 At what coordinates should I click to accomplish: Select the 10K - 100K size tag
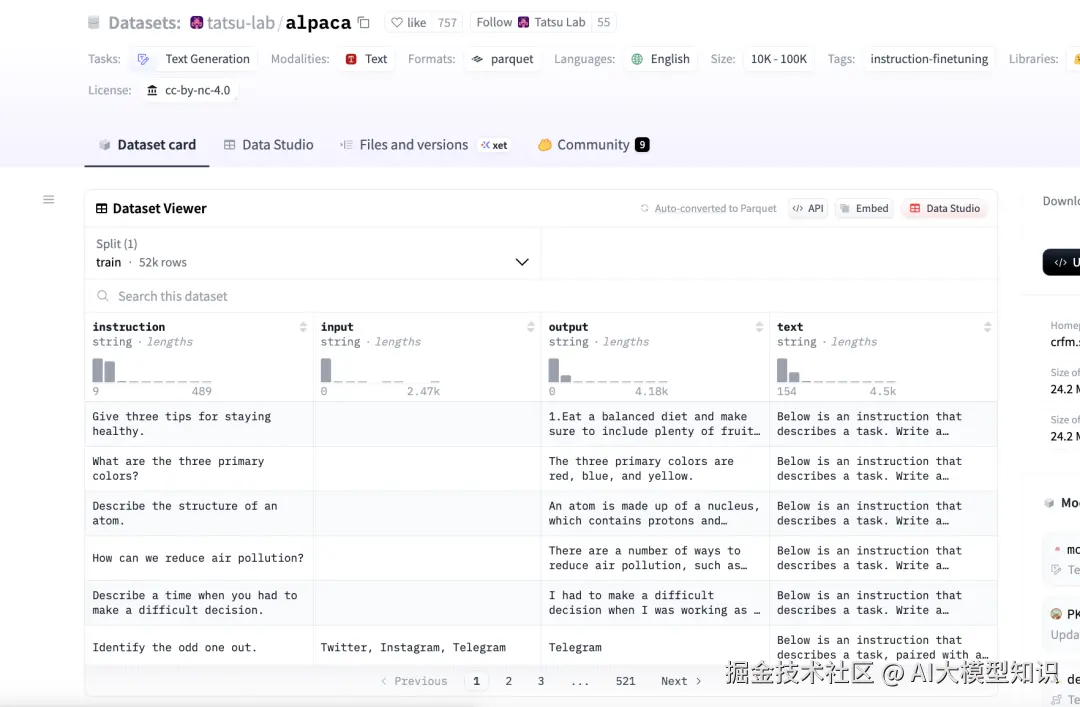pyautogui.click(x=778, y=59)
